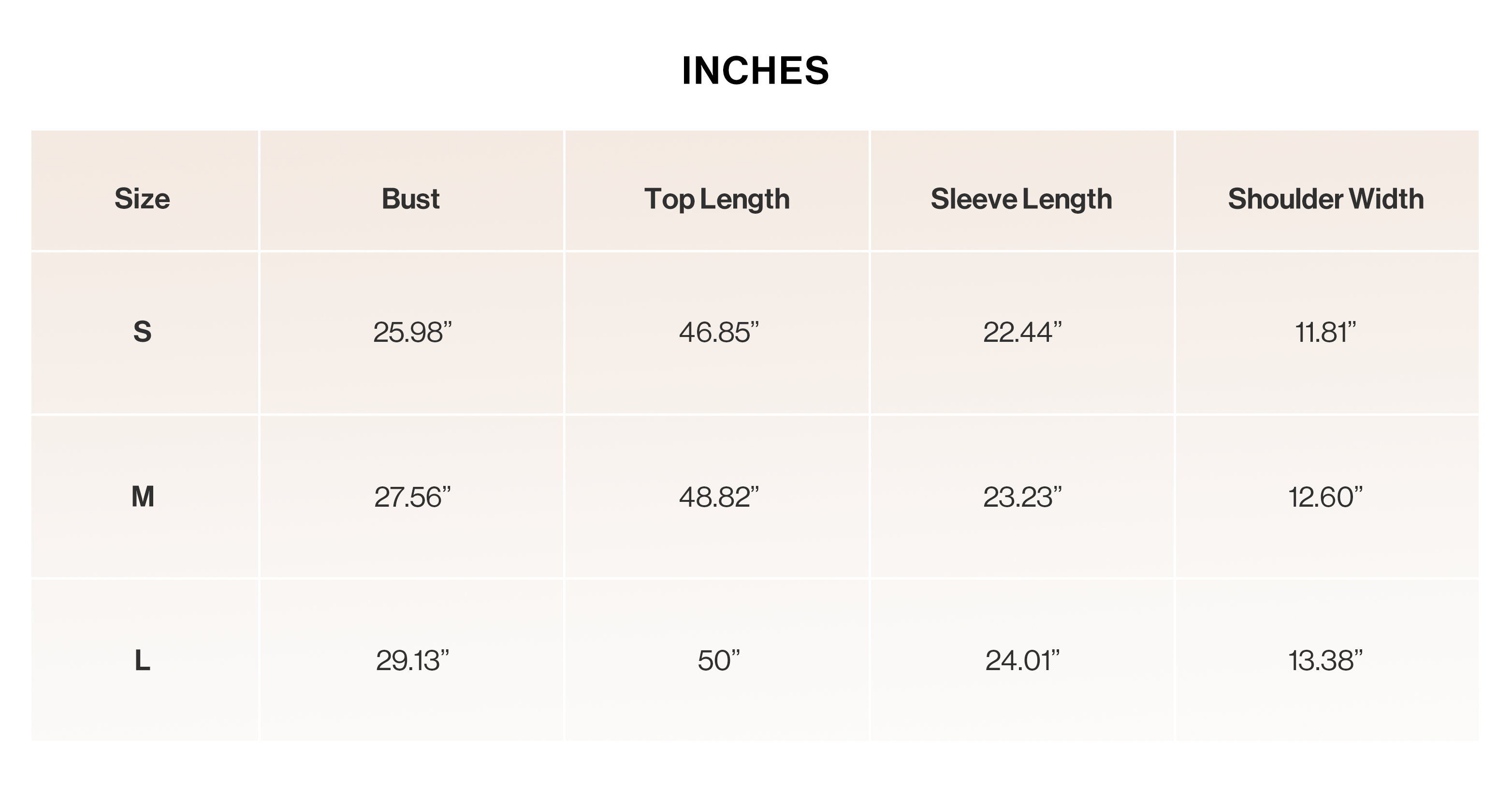Select the 13.38" shoulder width value
Image resolution: width=1512 pixels, height=805 pixels.
(x=1325, y=660)
